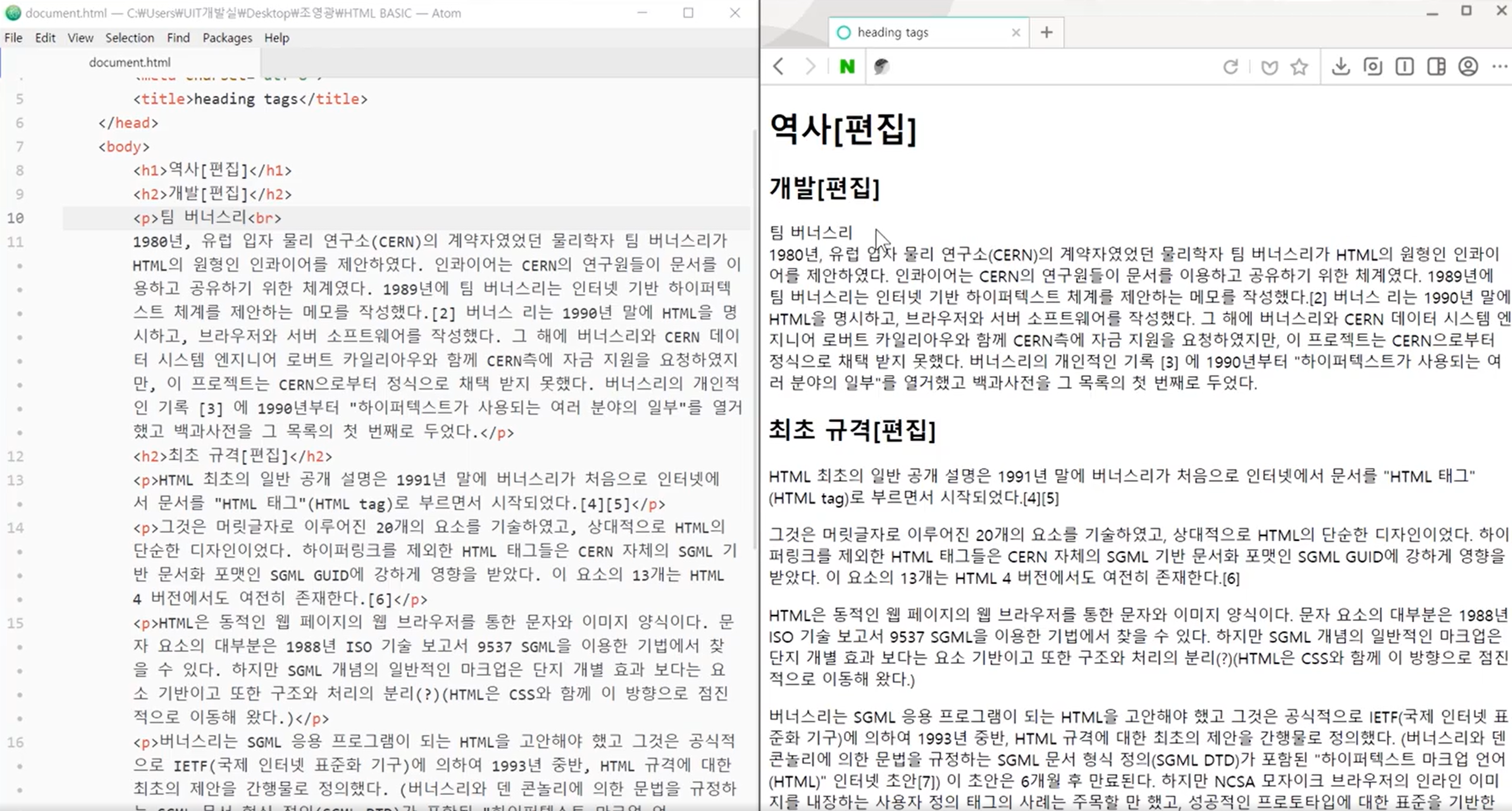Reload the heading tags page
Viewport: 1512px width, 811px height.
point(1230,67)
